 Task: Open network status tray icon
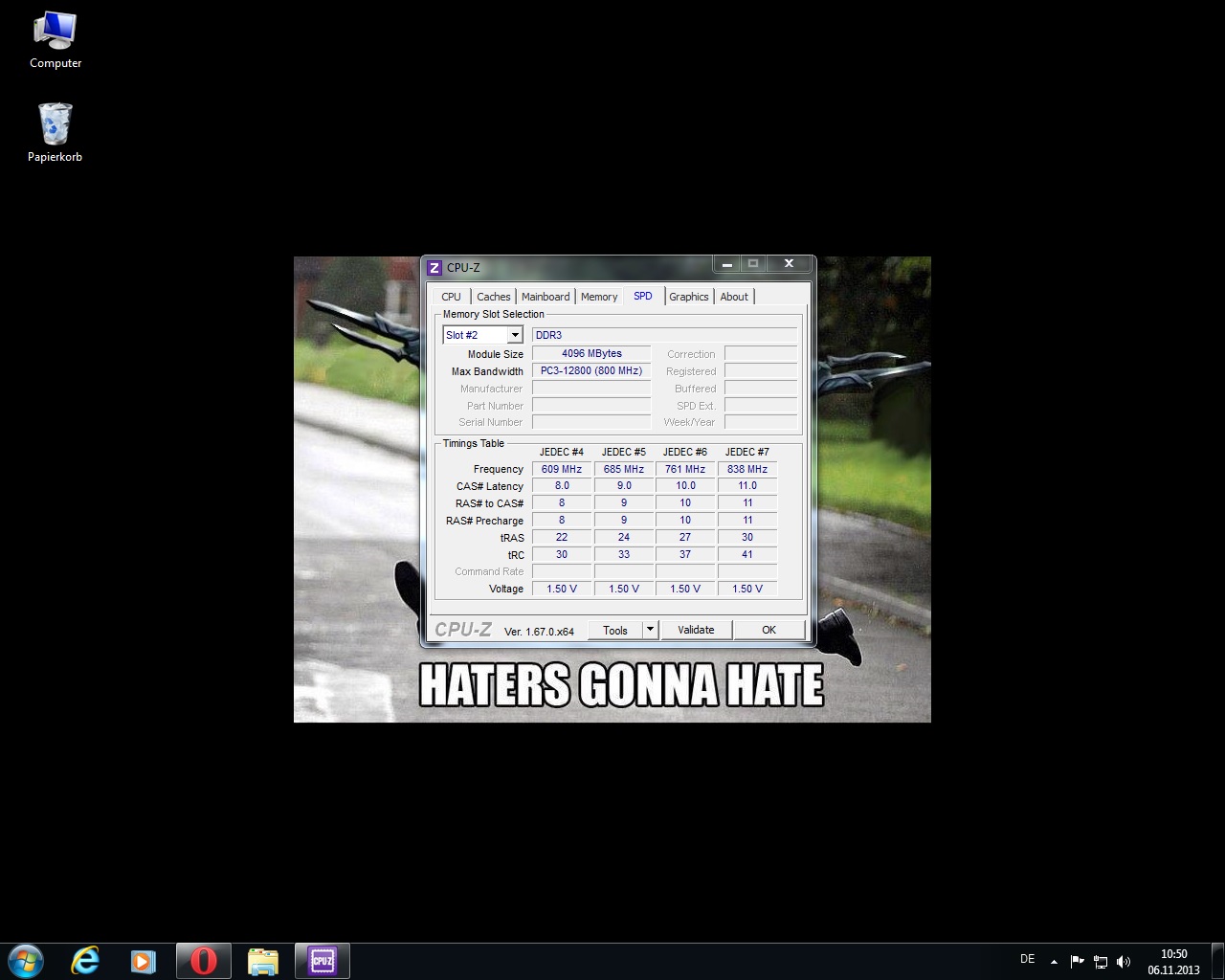coord(1101,962)
